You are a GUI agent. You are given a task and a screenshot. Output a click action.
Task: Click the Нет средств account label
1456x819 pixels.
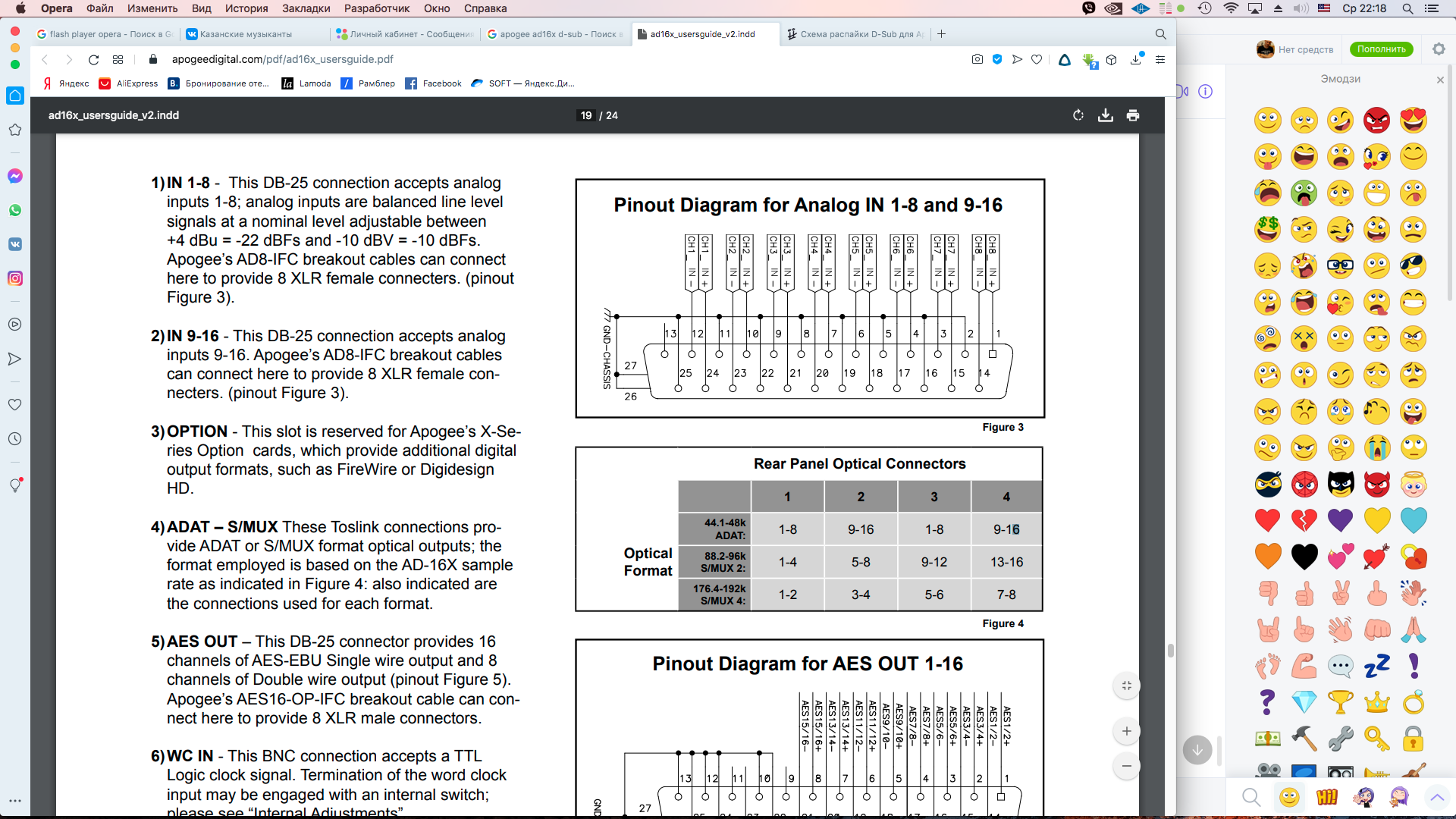pos(1305,50)
